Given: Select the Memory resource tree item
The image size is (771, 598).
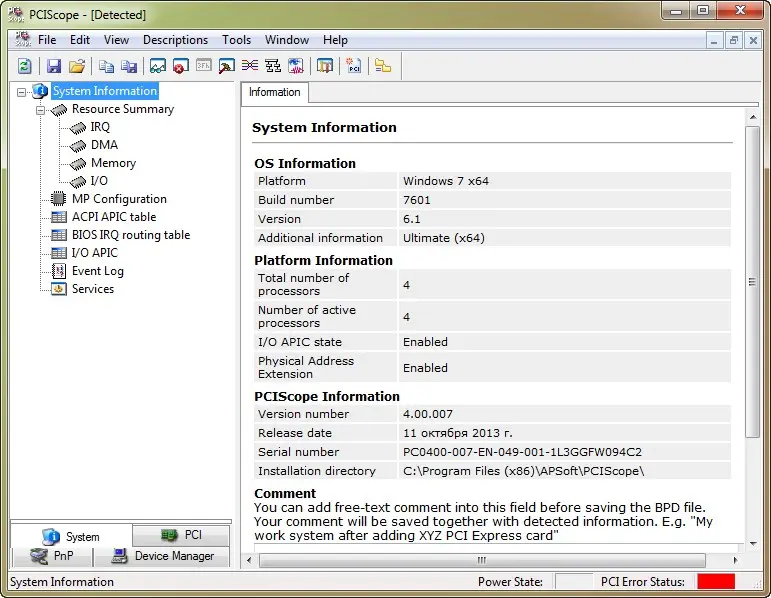Looking at the screenshot, I should click(113, 163).
